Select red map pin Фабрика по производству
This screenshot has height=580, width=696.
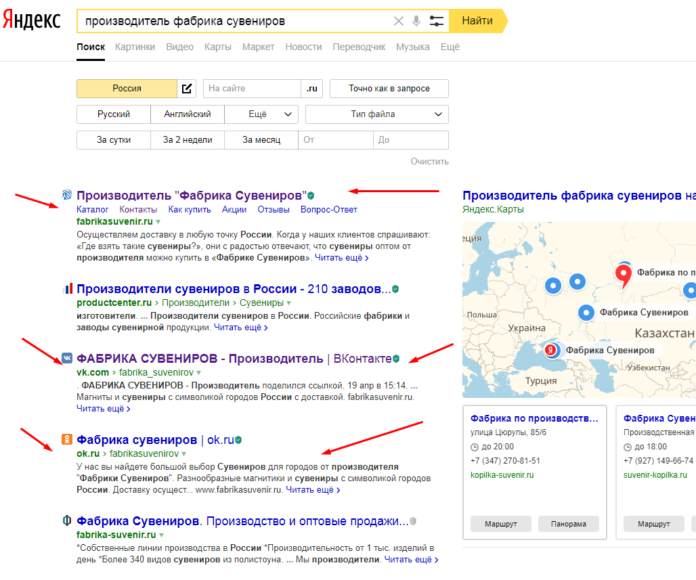click(x=624, y=275)
